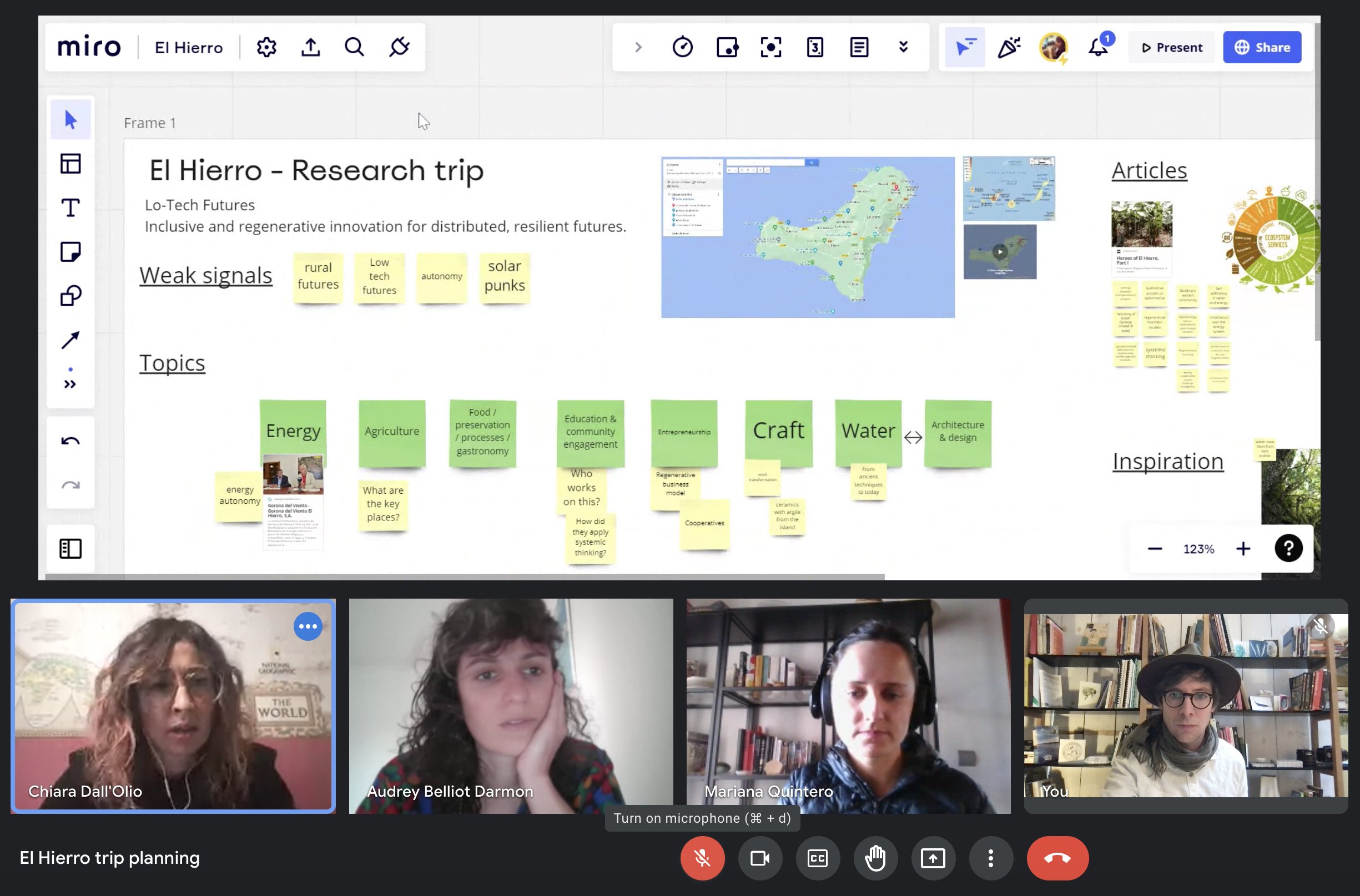Click the reactions party icon
1360x896 pixels.
click(x=1009, y=47)
